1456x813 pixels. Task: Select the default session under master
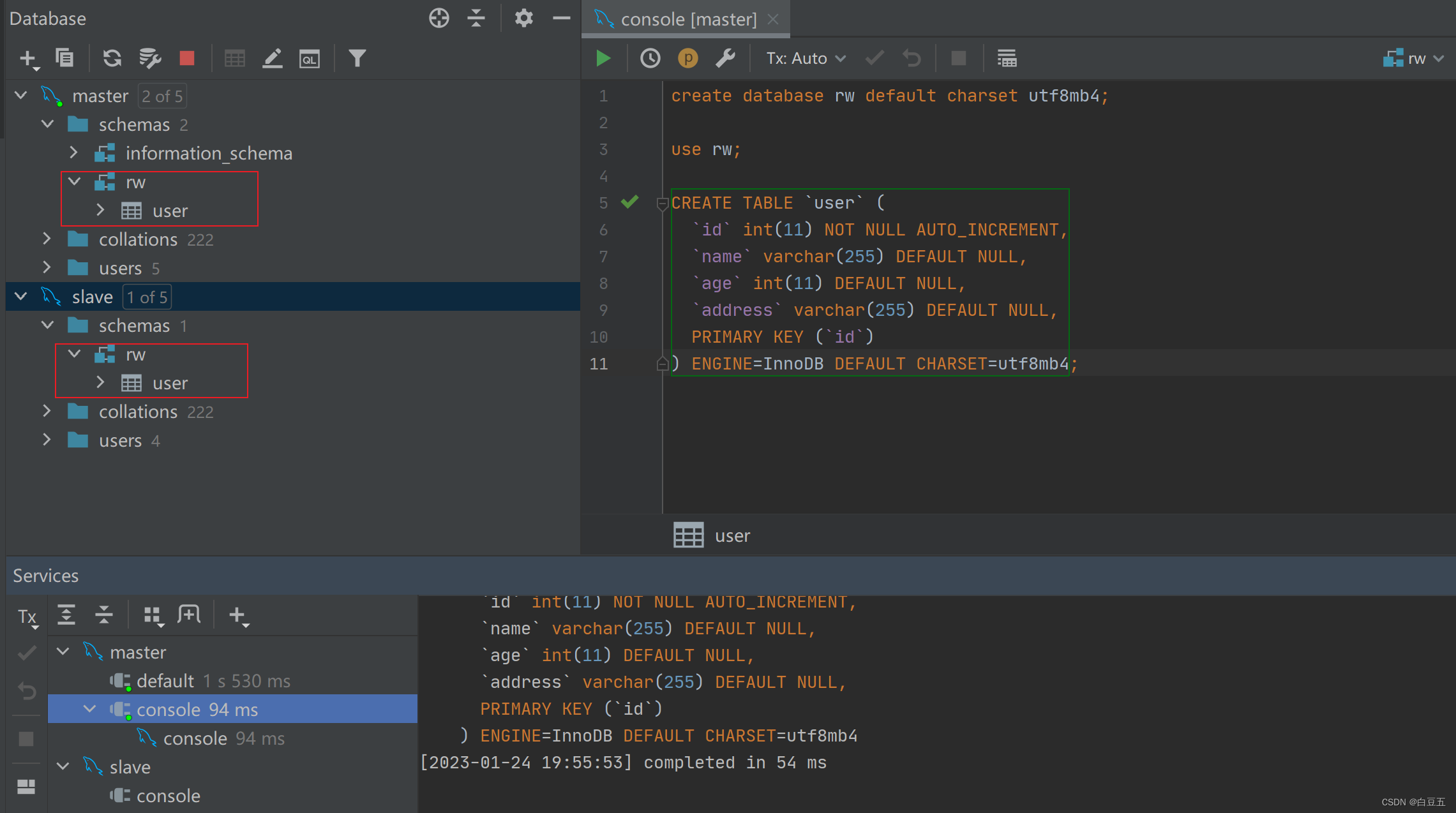click(165, 681)
